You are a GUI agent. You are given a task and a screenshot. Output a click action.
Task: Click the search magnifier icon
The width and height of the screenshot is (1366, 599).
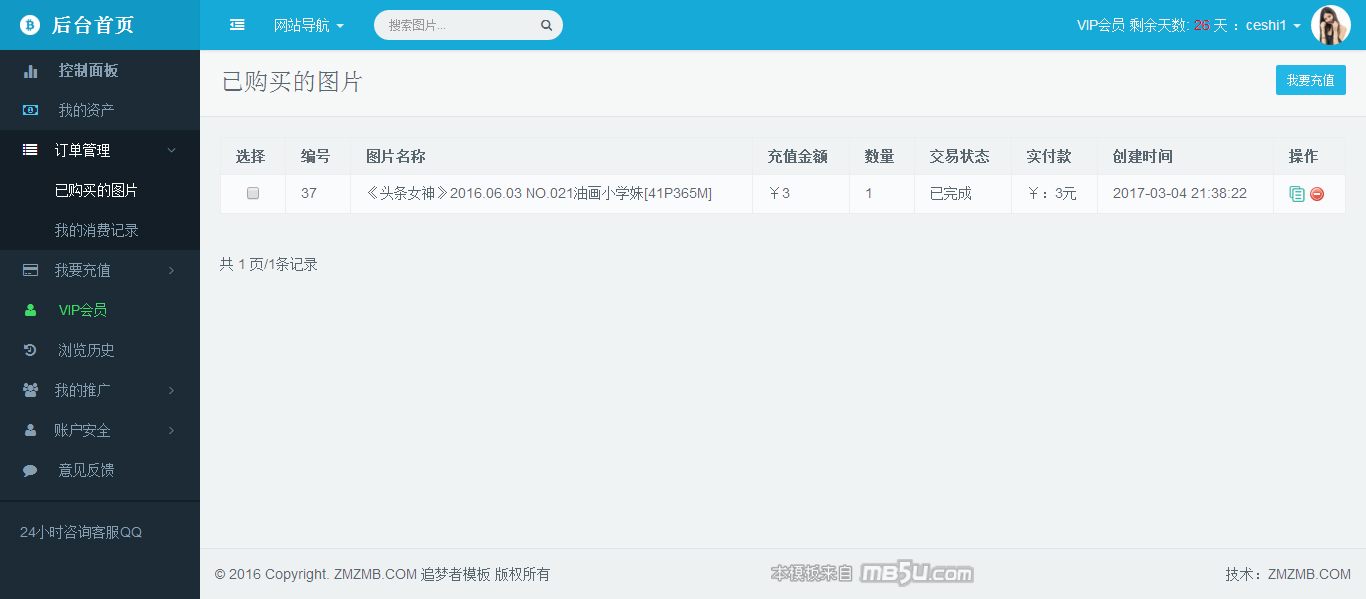click(546, 26)
